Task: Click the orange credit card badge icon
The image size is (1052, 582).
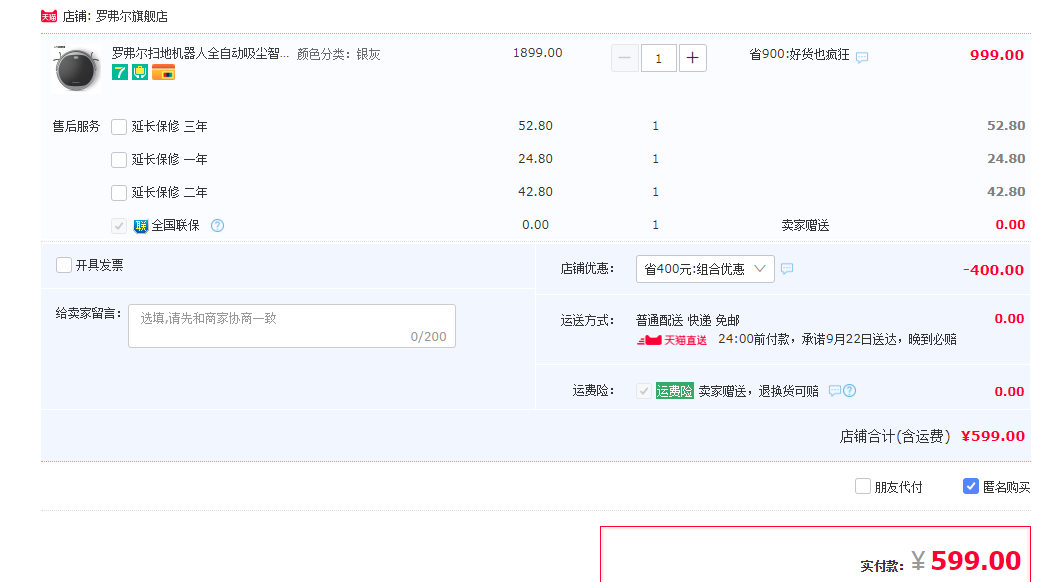Action: coord(163,72)
